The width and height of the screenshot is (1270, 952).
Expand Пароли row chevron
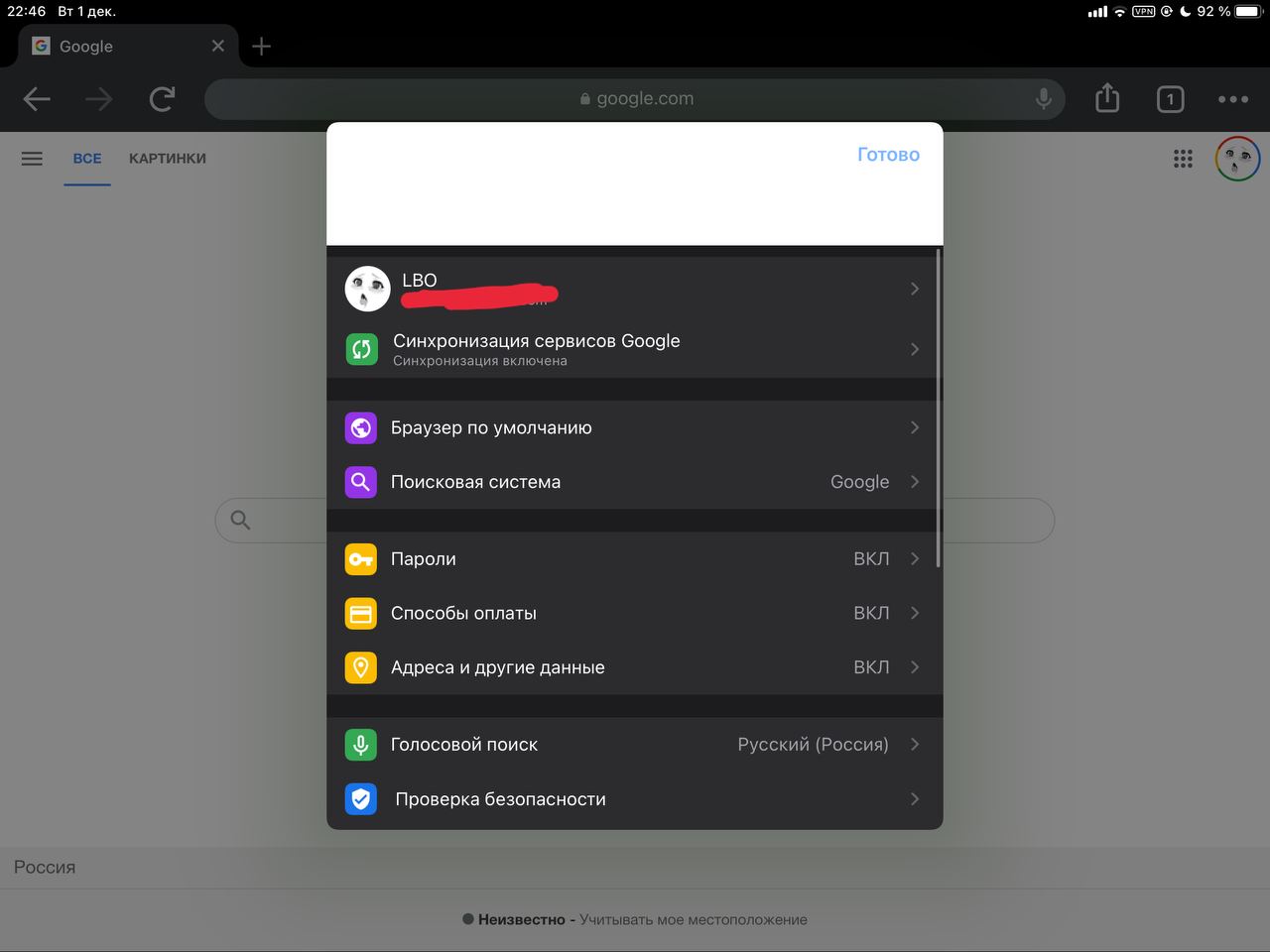tap(915, 559)
